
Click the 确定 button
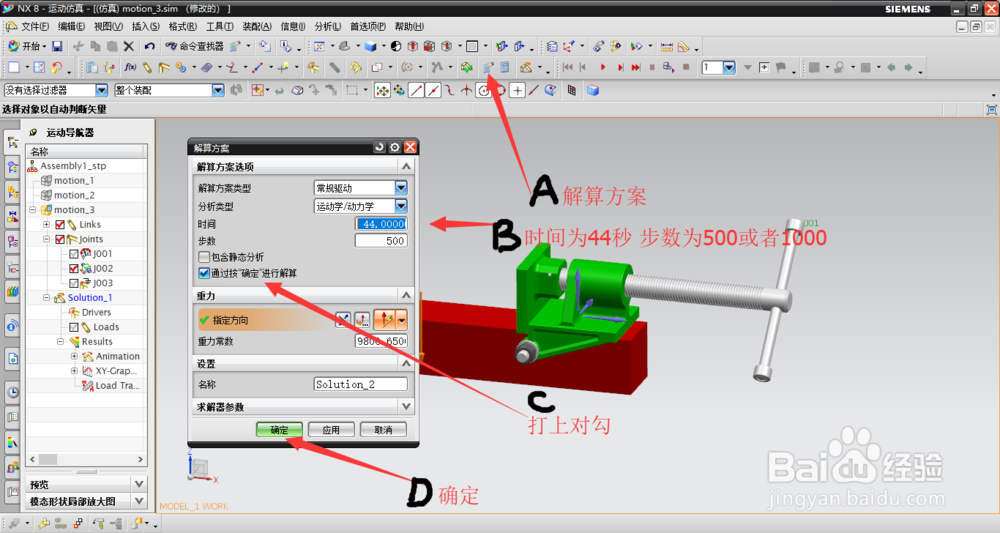pos(279,430)
